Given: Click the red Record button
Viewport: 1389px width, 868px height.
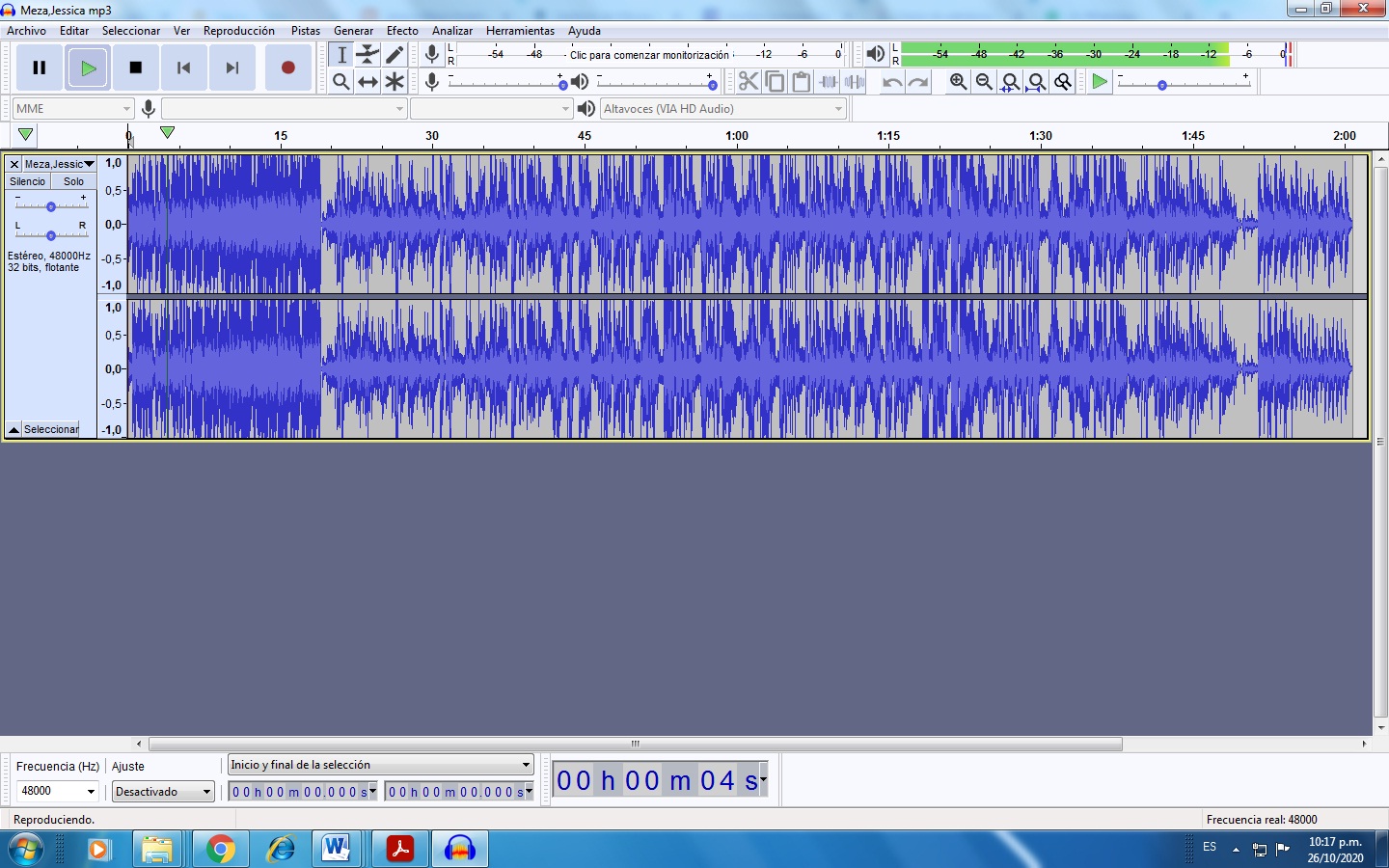Looking at the screenshot, I should [x=287, y=67].
